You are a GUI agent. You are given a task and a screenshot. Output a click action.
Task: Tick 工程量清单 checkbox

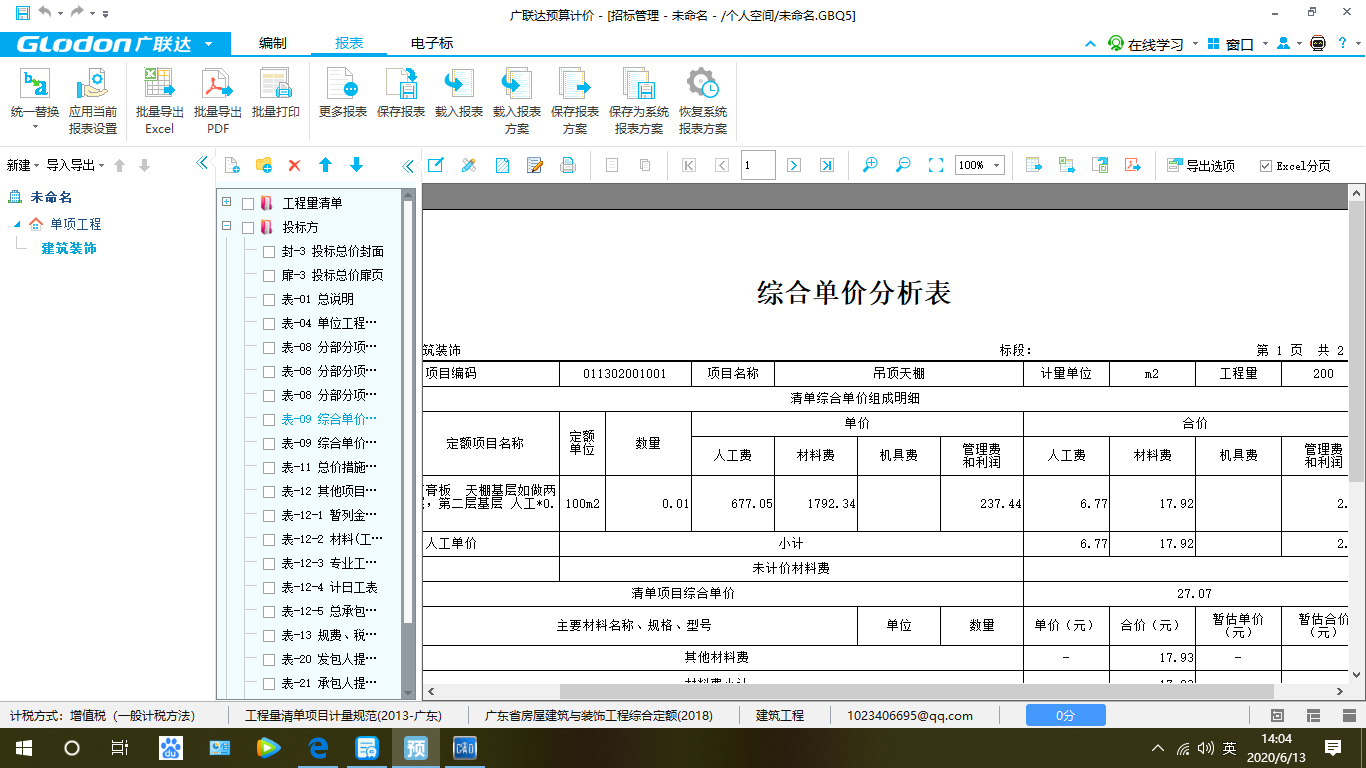point(248,204)
